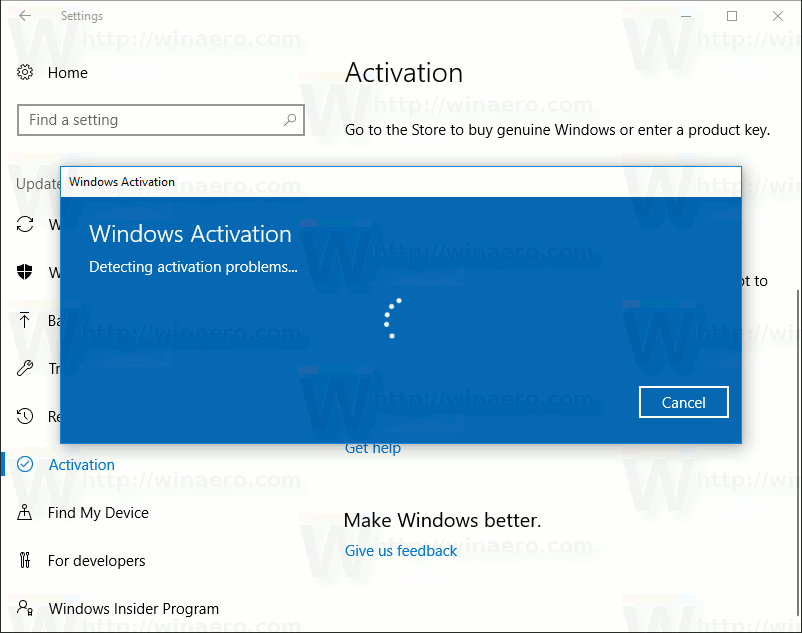802x633 pixels.
Task: Click the magnifier in the search box
Action: pyautogui.click(x=290, y=119)
